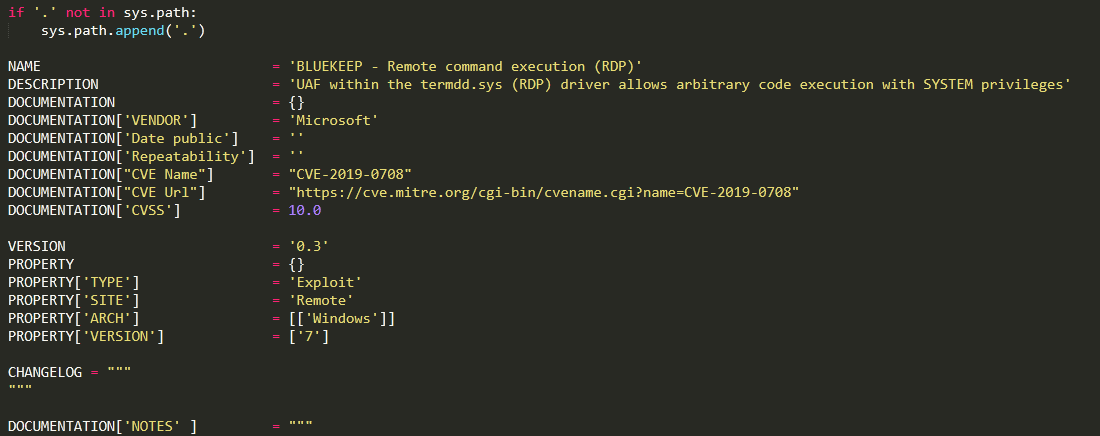Click the ['7'] PROPERTY VERSION value
Image resolution: width=1100 pixels, height=436 pixels.
click(309, 336)
